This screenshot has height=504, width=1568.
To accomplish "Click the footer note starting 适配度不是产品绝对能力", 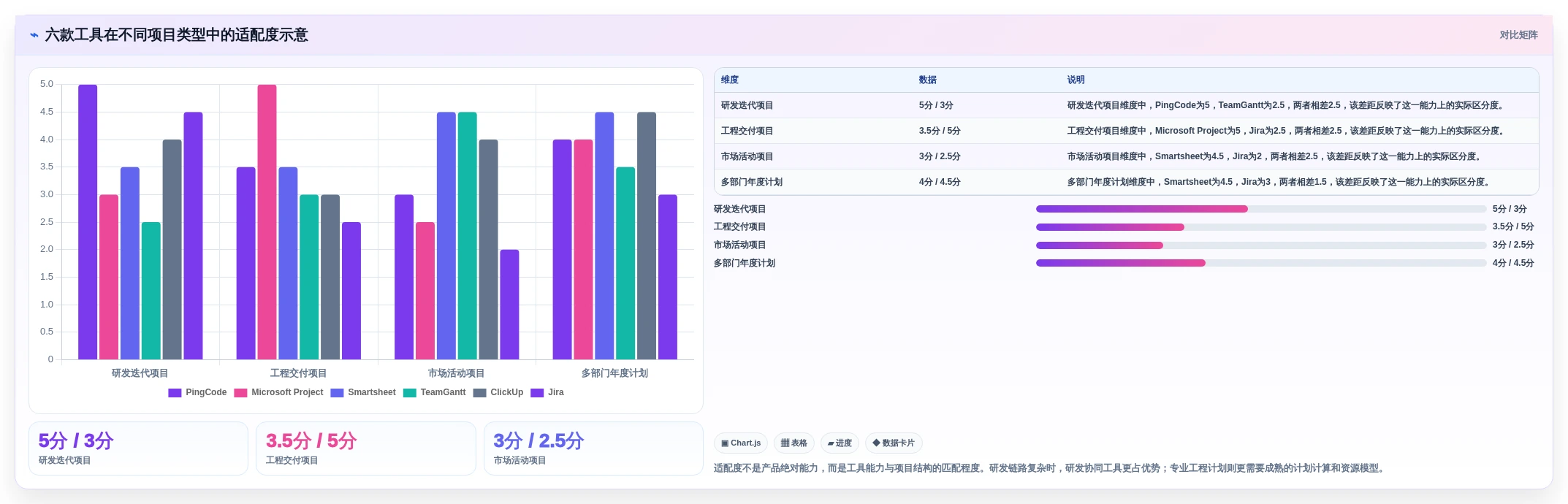I will [x=1051, y=469].
